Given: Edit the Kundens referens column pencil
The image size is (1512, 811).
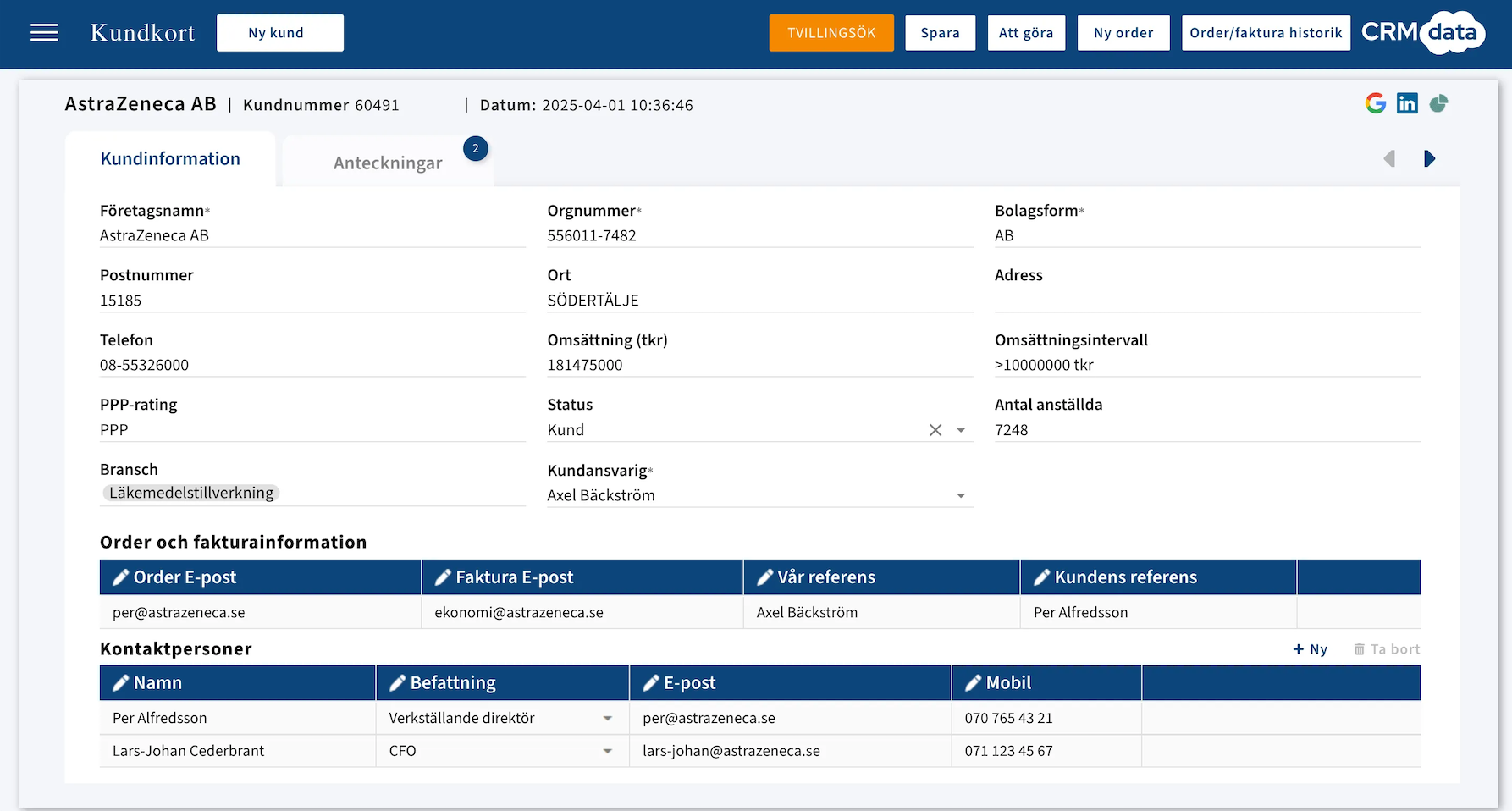Looking at the screenshot, I should click(x=1042, y=577).
